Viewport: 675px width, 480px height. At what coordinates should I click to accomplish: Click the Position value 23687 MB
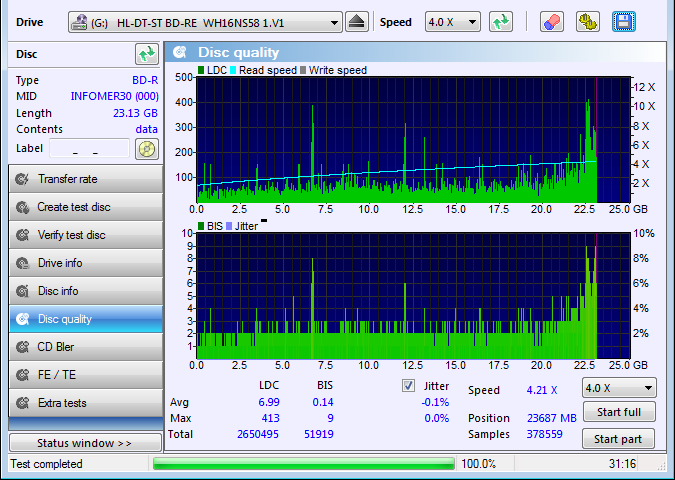coord(552,418)
